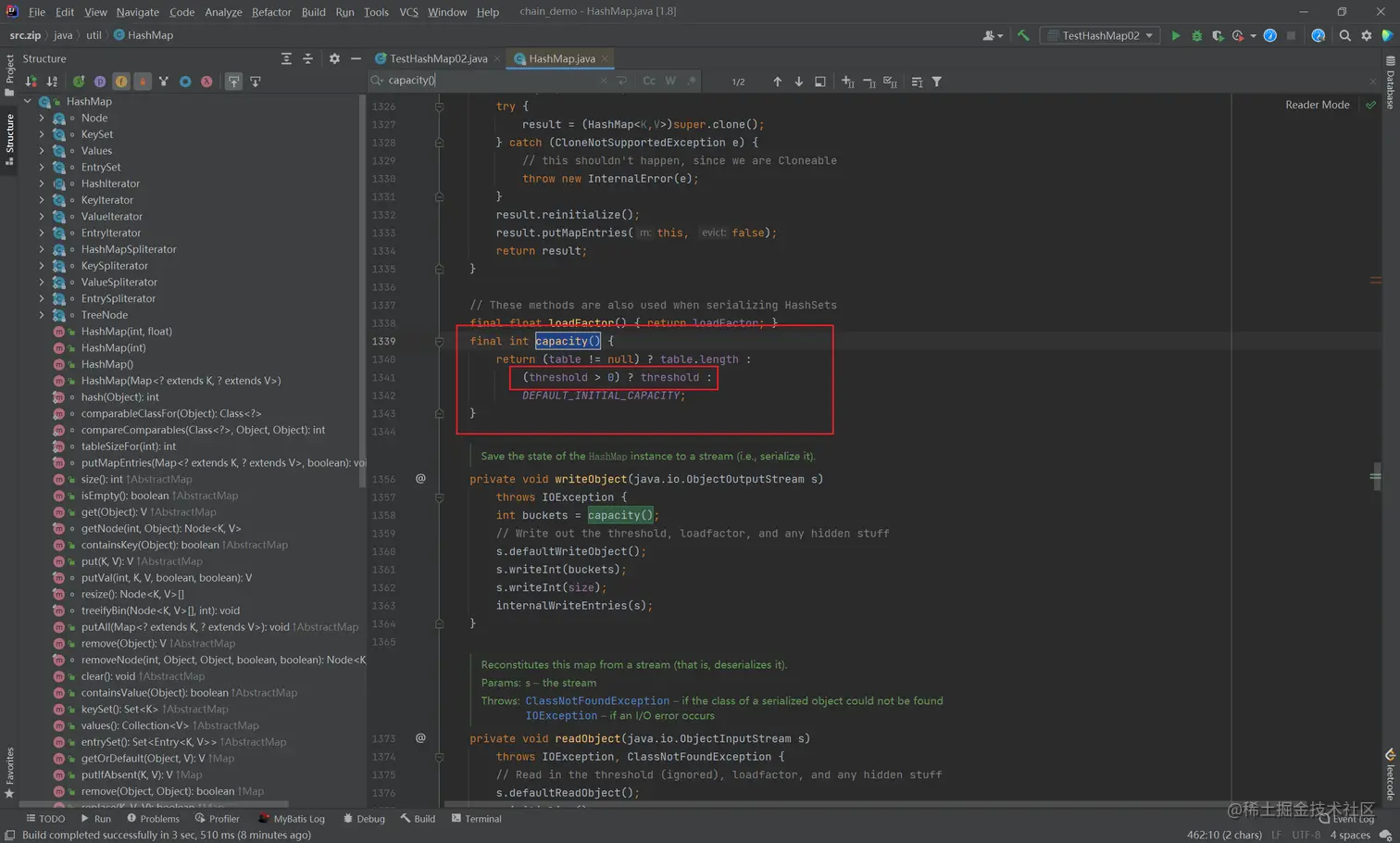Sort structure alphabetically

pyautogui.click(x=52, y=82)
